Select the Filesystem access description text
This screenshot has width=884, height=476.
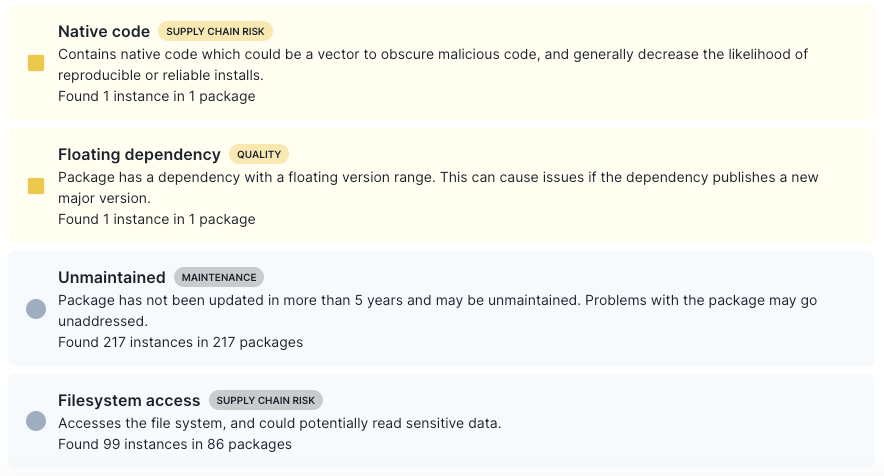pyautogui.click(x=279, y=423)
